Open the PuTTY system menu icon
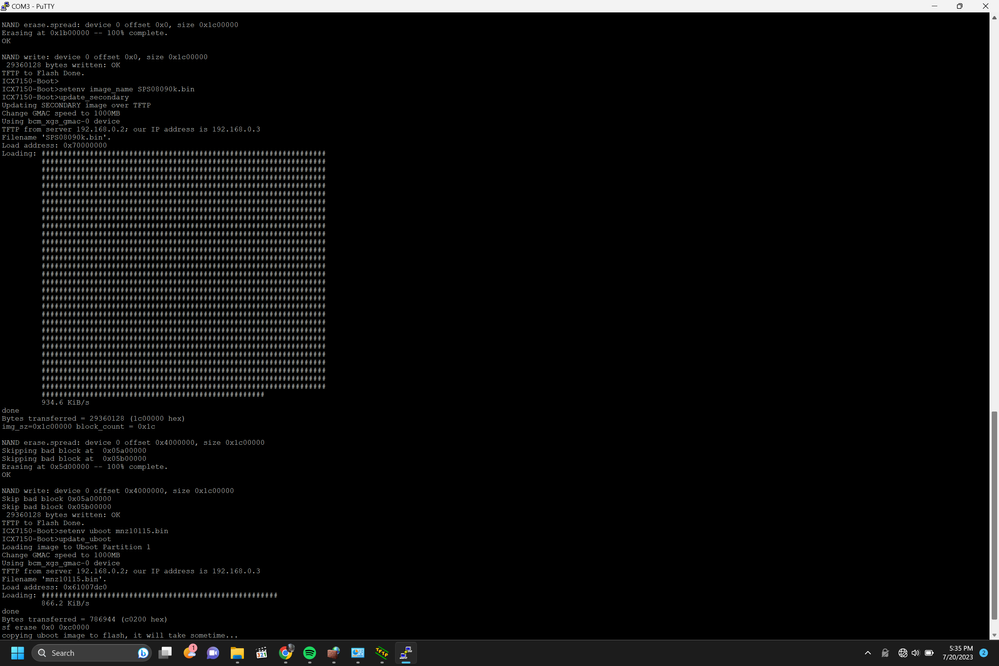 click(6, 6)
